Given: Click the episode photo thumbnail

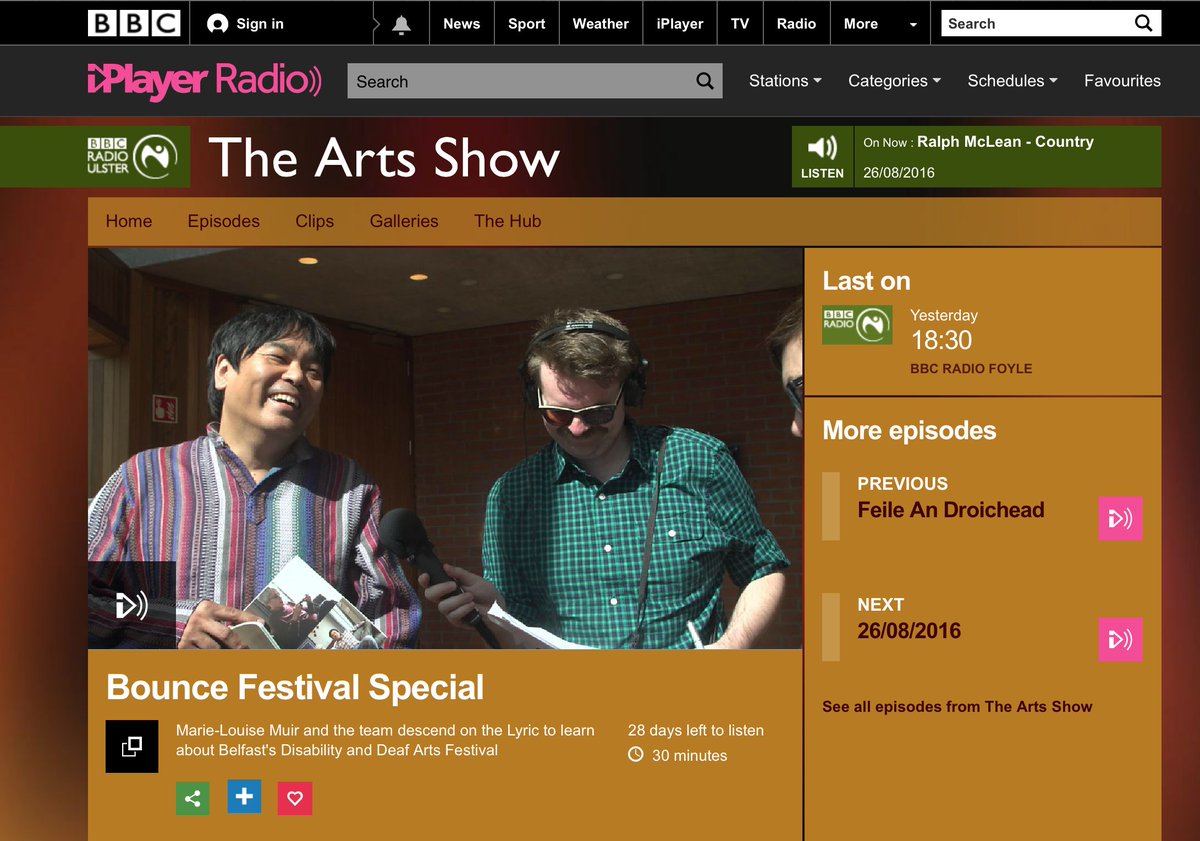Looking at the screenshot, I should [x=445, y=448].
